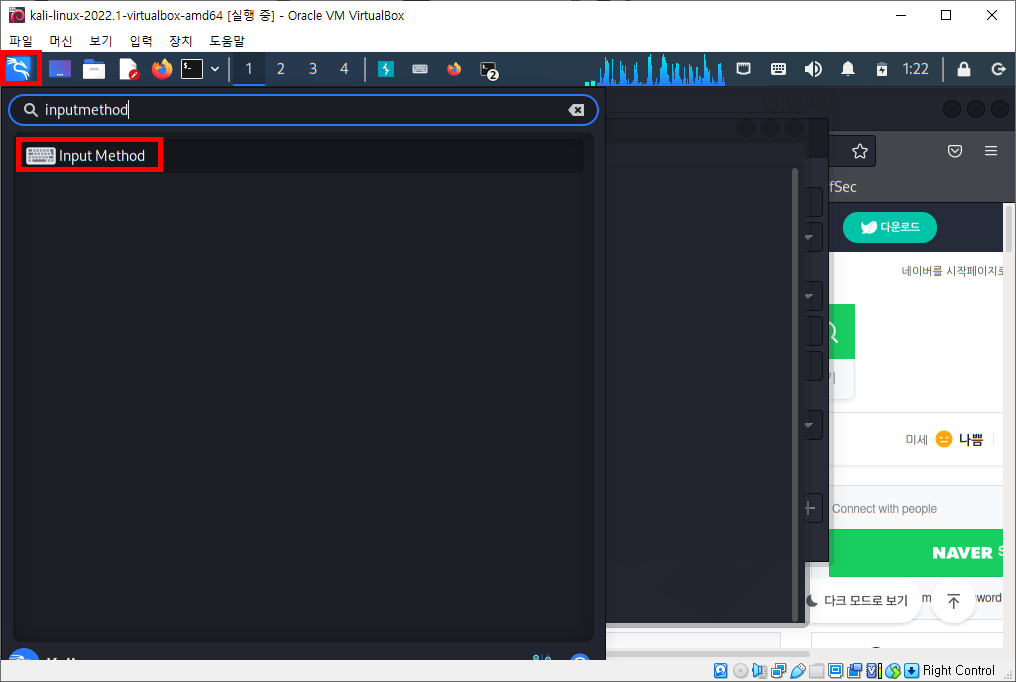
Task: Select the keyboard window in the taskbar
Action: pyautogui.click(x=420, y=69)
